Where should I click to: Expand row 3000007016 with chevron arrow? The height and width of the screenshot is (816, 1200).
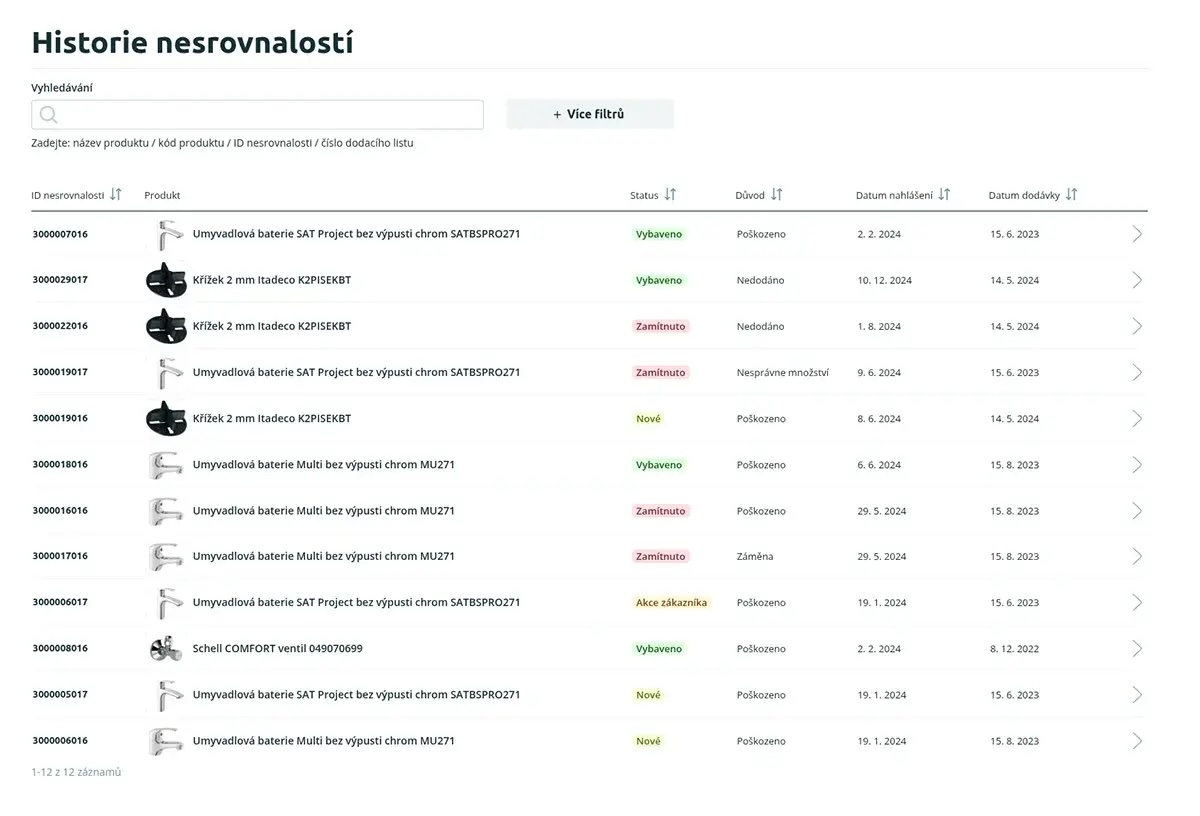pyautogui.click(x=1136, y=234)
